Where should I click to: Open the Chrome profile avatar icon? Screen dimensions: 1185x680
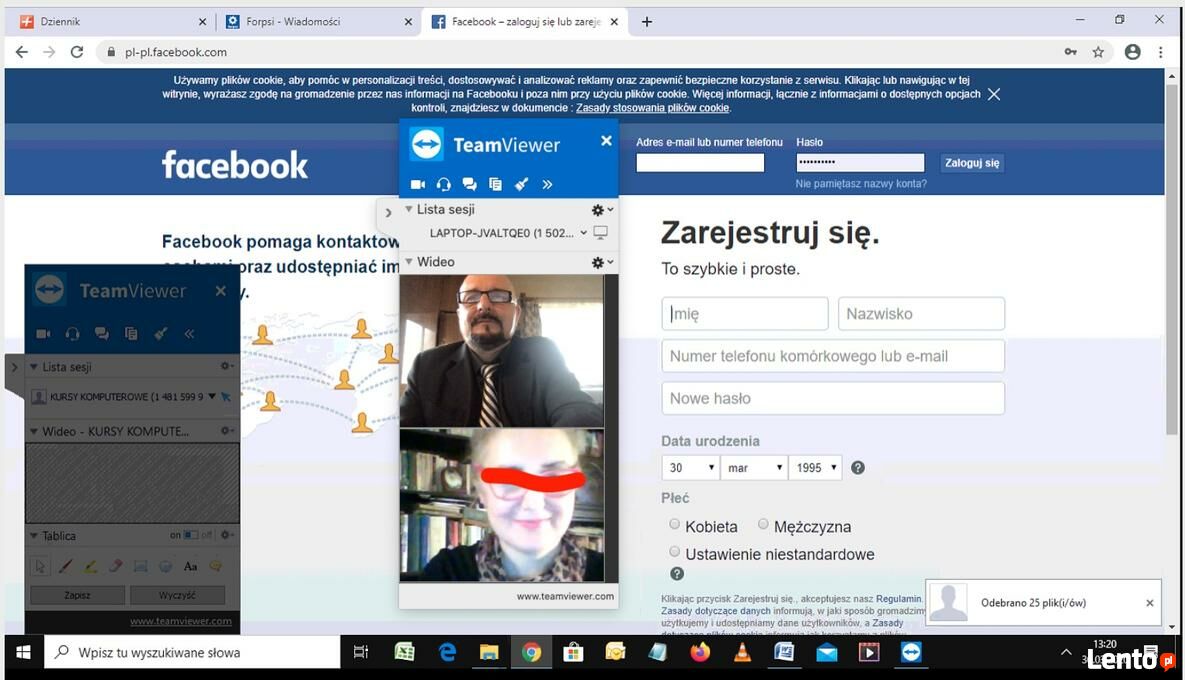pyautogui.click(x=1132, y=52)
